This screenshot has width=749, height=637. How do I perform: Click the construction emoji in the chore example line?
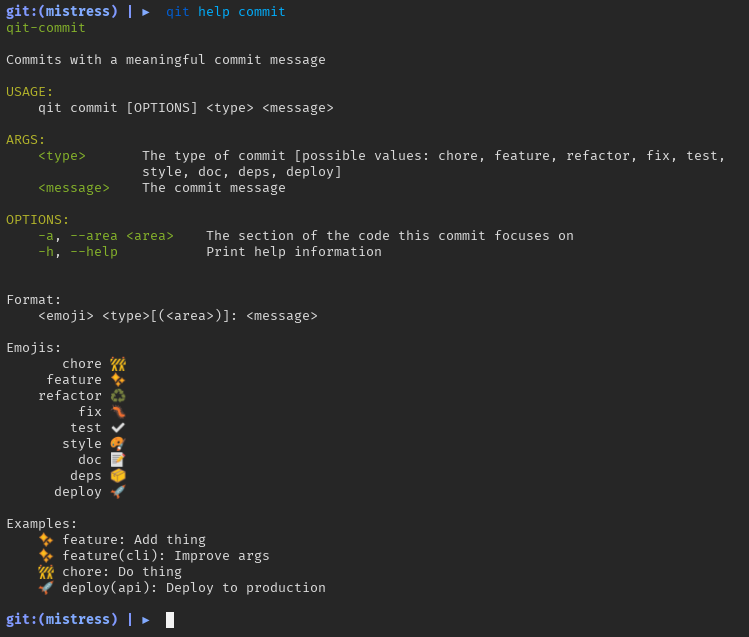pyautogui.click(x=46, y=572)
